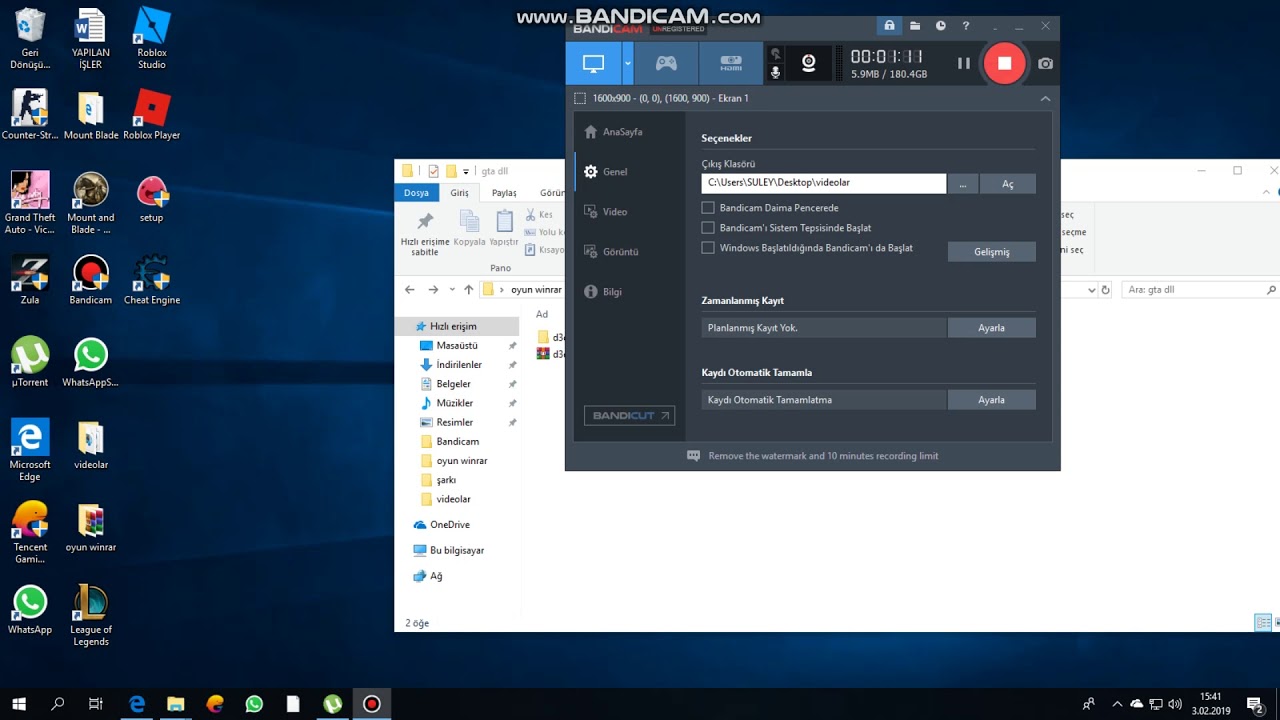Open recent locations dropdown in Explorer
The width and height of the screenshot is (1280, 720).
(451, 290)
